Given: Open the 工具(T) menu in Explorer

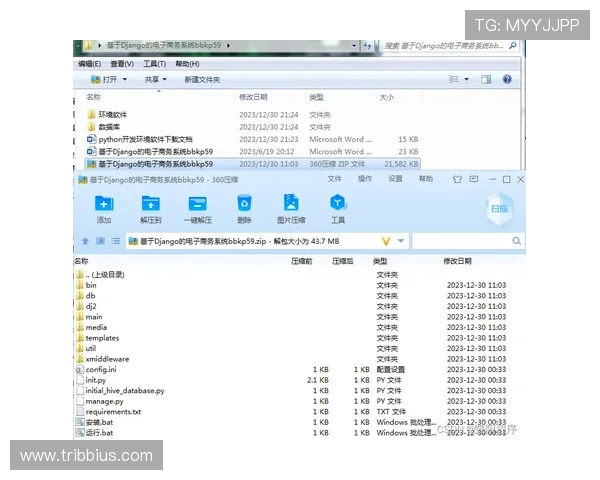Looking at the screenshot, I should pyautogui.click(x=155, y=64).
